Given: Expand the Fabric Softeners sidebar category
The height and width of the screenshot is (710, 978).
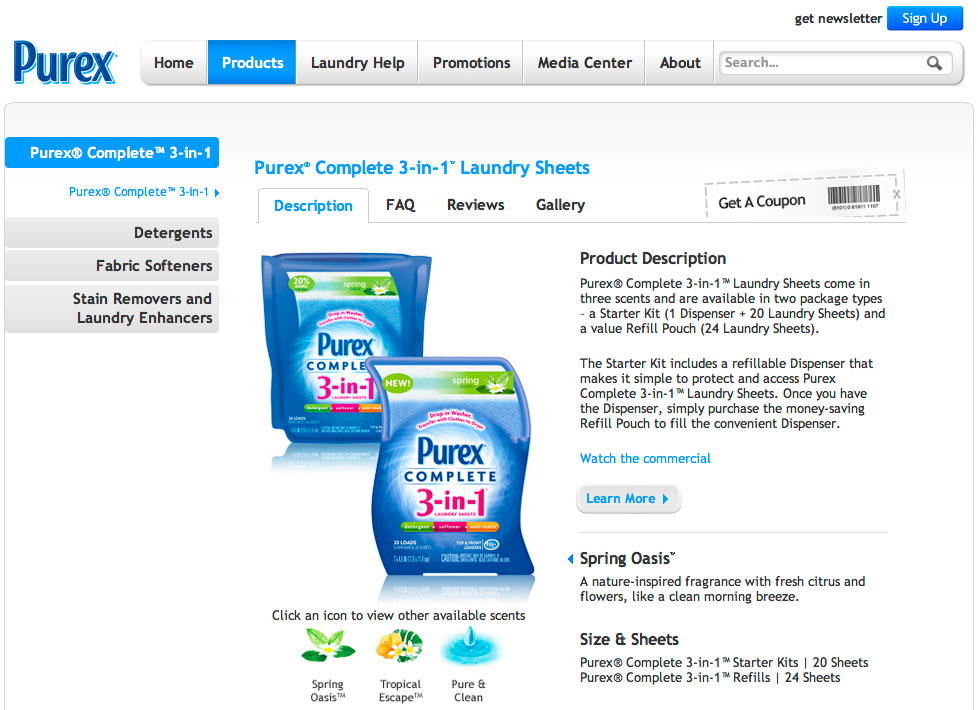Looking at the screenshot, I should pyautogui.click(x=112, y=266).
